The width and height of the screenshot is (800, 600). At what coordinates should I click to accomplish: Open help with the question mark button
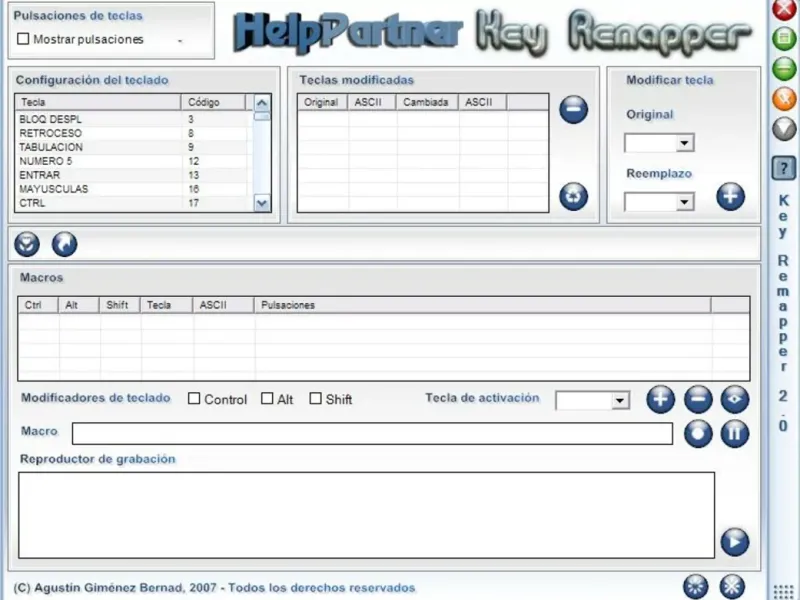coord(784,168)
